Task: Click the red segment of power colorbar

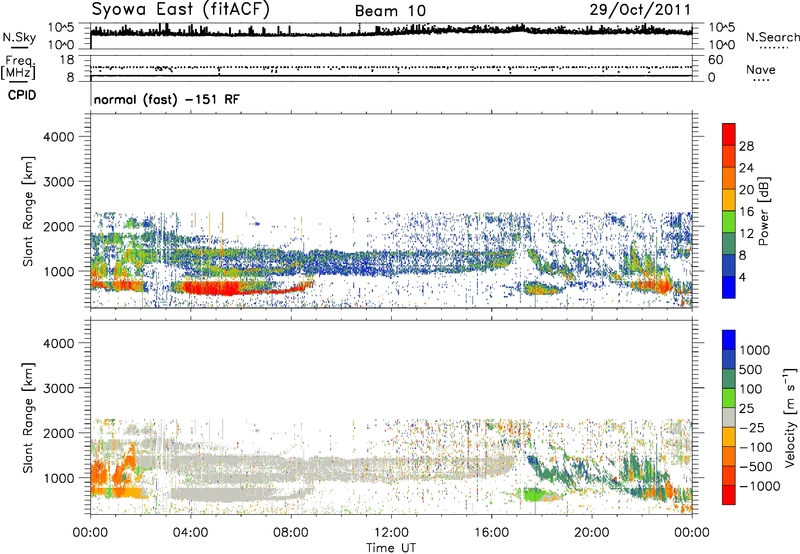Action: (729, 134)
